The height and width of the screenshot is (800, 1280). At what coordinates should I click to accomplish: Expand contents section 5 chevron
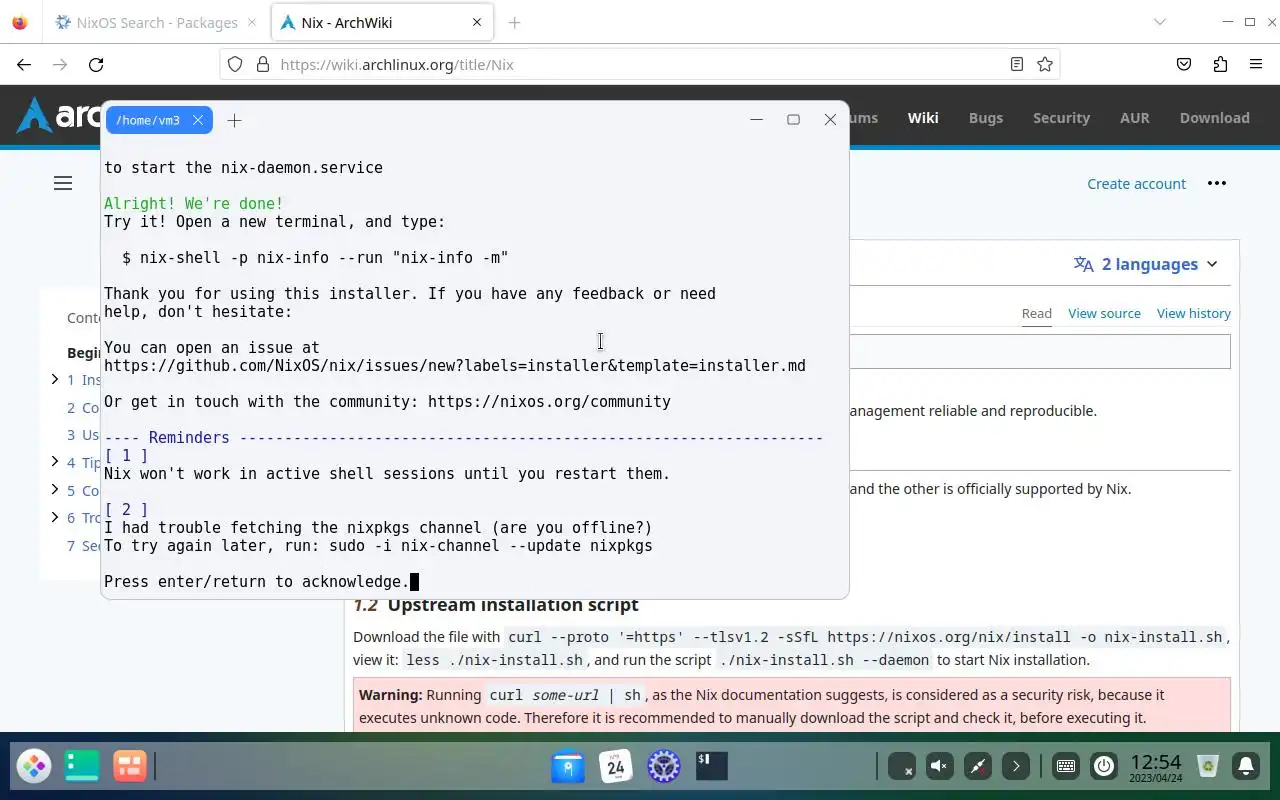55,489
